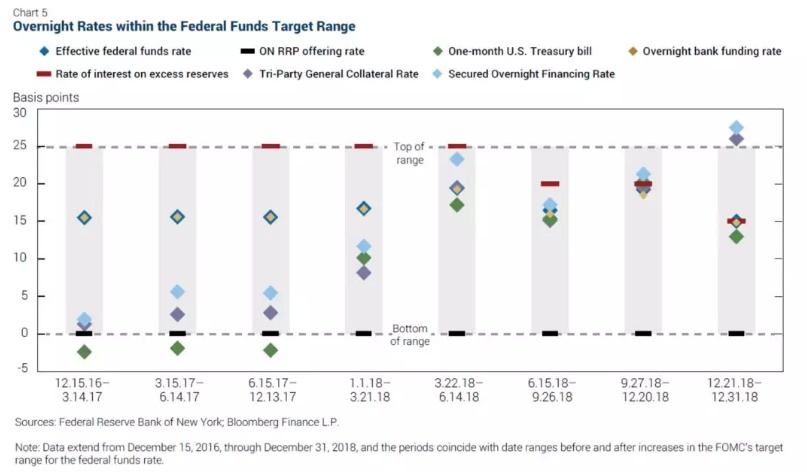Click the topmost light blue diamond for 12.21.18–12.31.18
The height and width of the screenshot is (473, 807).
pos(736,128)
